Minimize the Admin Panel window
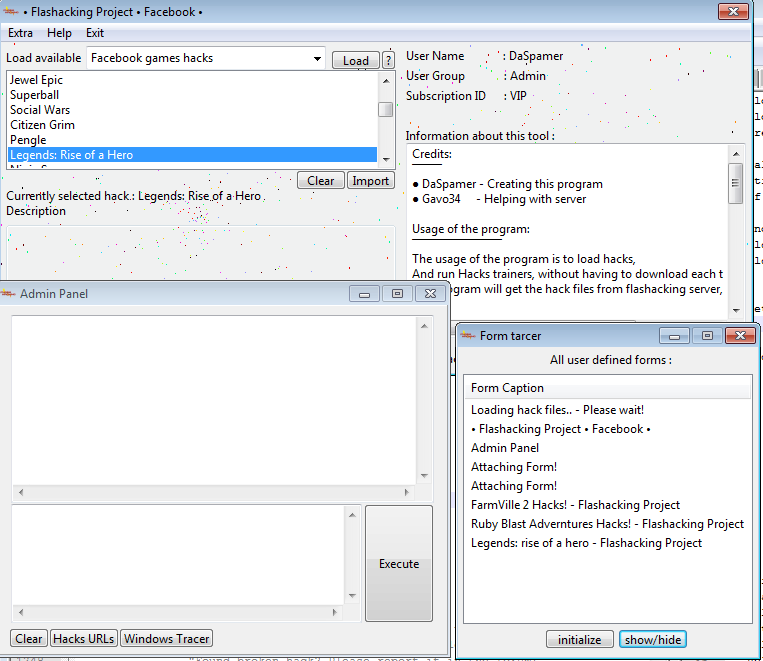The width and height of the screenshot is (763, 661). 364,294
